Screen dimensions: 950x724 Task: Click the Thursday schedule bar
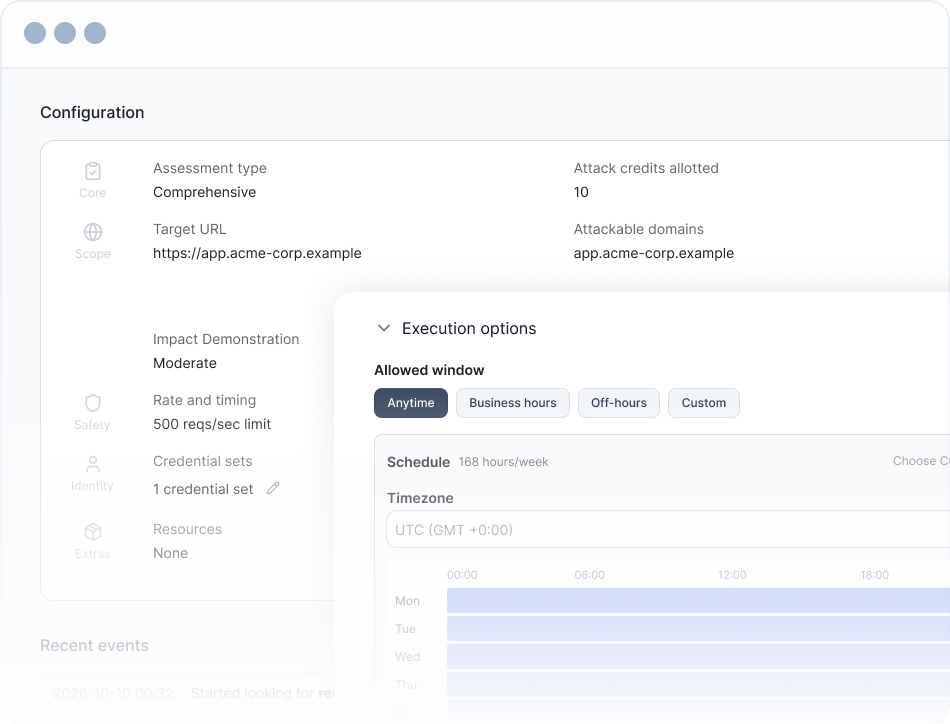tap(698, 684)
